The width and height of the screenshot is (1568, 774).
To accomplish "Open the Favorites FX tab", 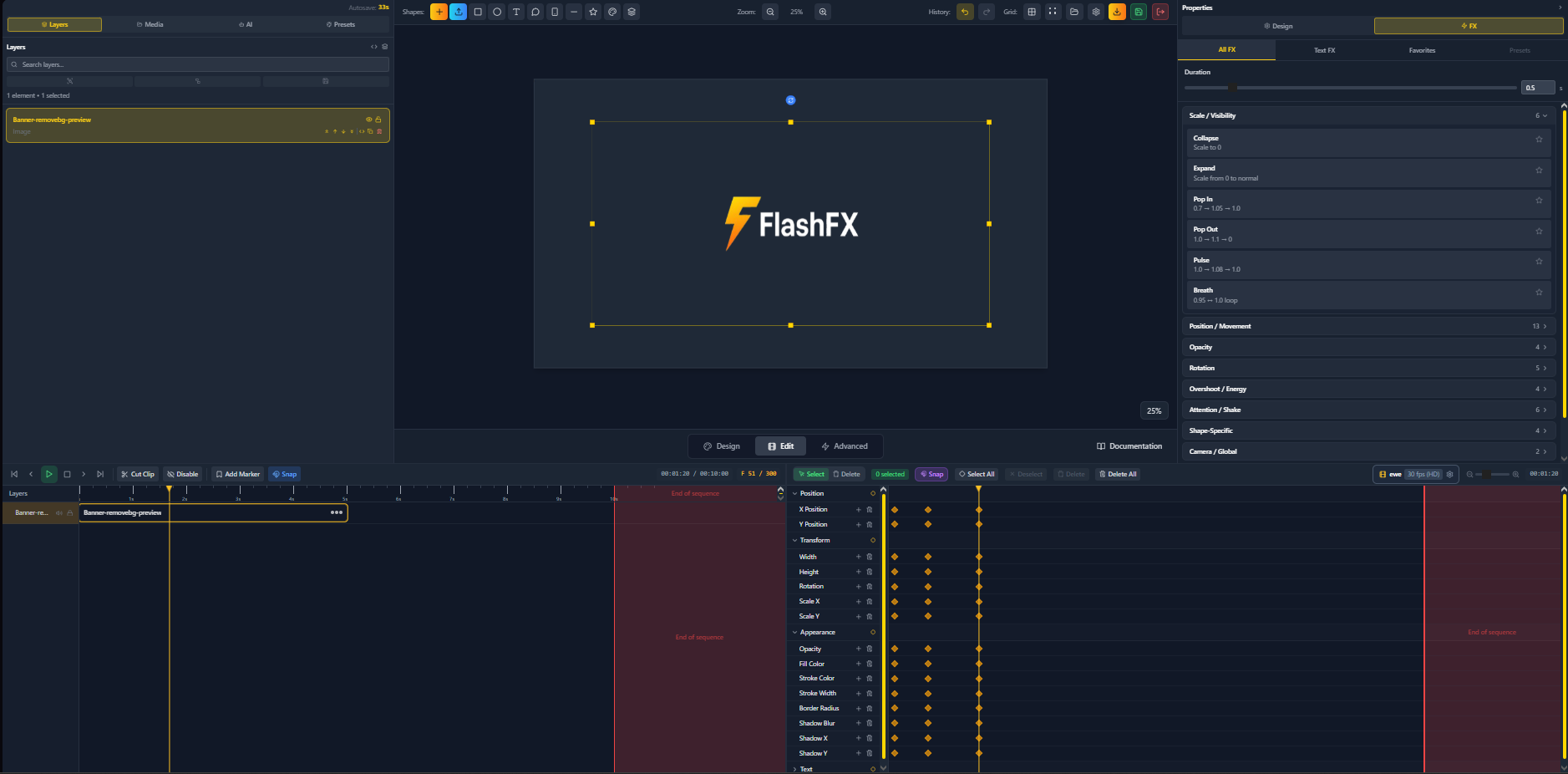I will [x=1422, y=50].
